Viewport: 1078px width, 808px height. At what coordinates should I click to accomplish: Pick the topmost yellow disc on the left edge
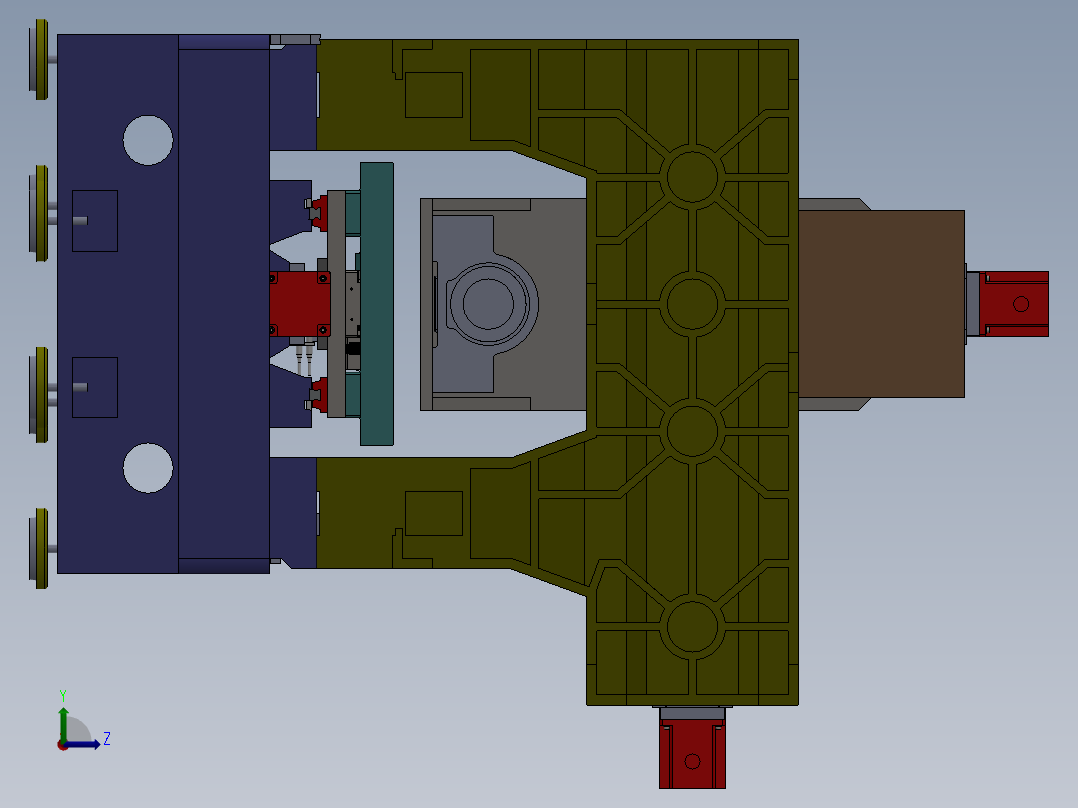coord(41,59)
